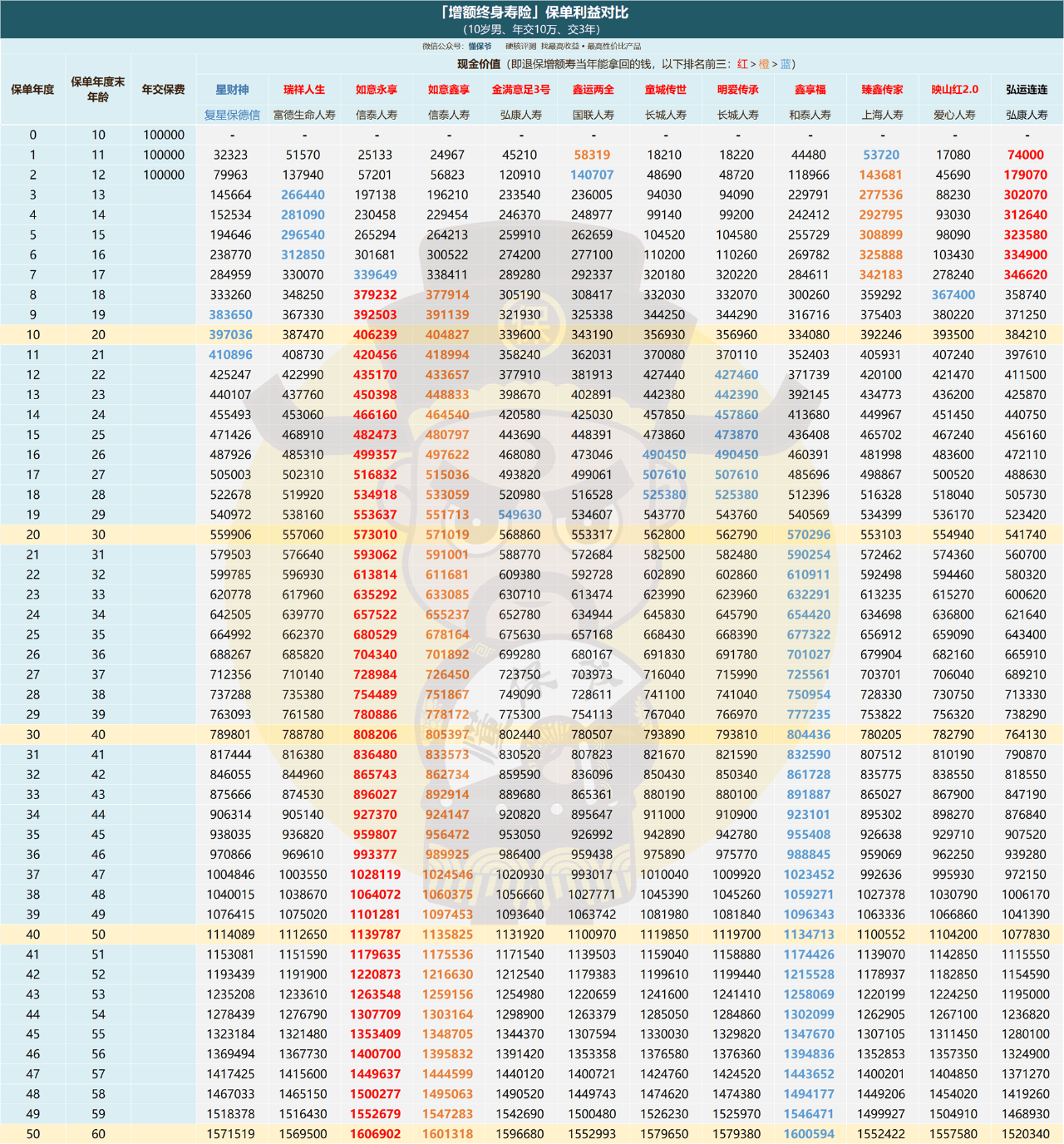Click blue value 1600594
This screenshot has height=1144, width=1064.
809,1134
